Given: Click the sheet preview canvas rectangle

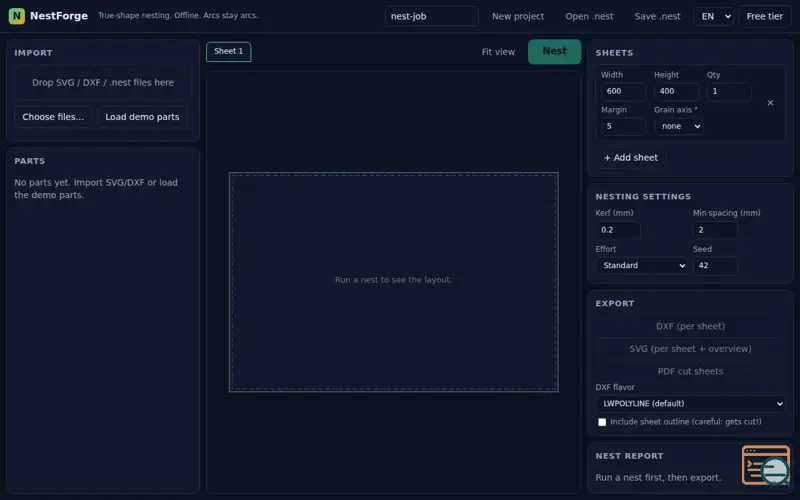Looking at the screenshot, I should click(393, 282).
